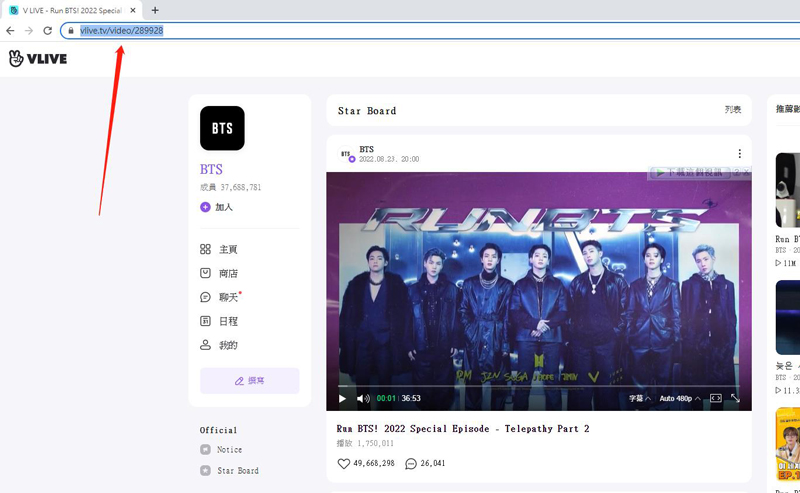Open the post options three-dot menu
The height and width of the screenshot is (493, 800).
pos(739,154)
